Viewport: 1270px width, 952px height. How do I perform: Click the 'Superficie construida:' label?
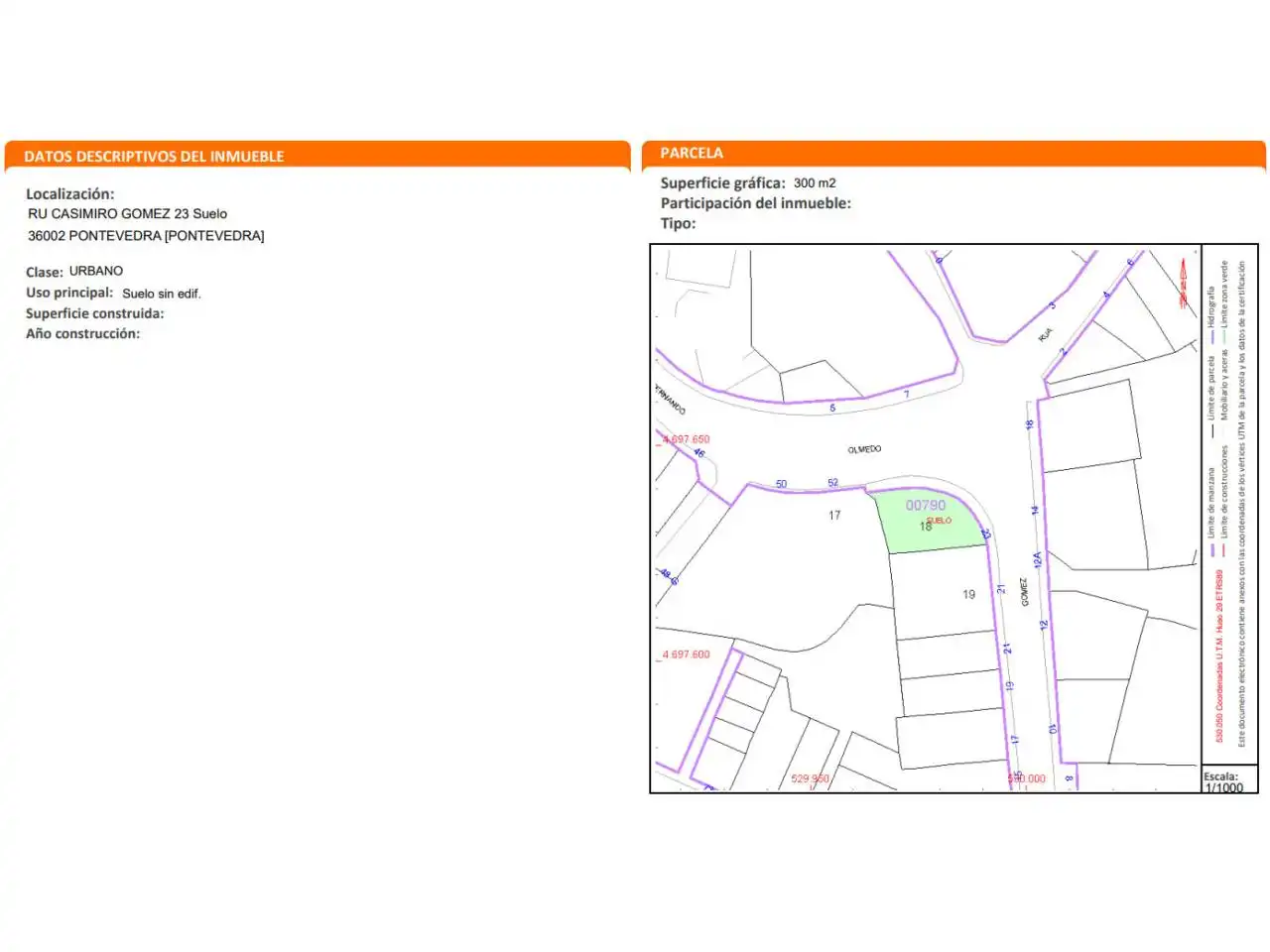95,313
